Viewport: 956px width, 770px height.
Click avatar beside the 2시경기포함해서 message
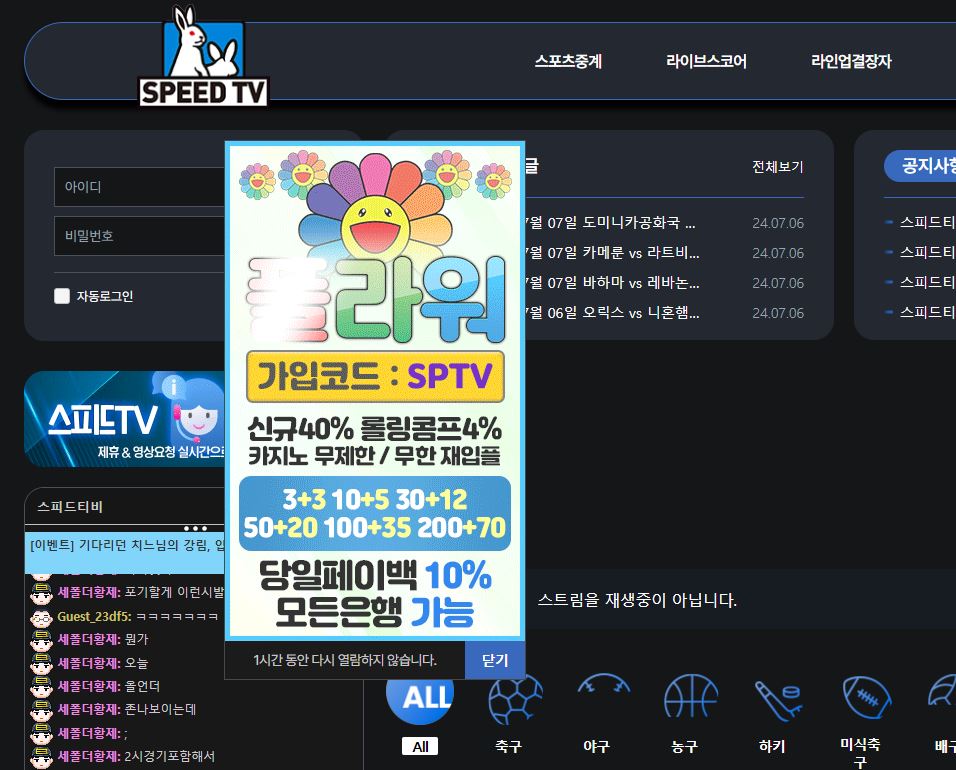pos(41,757)
